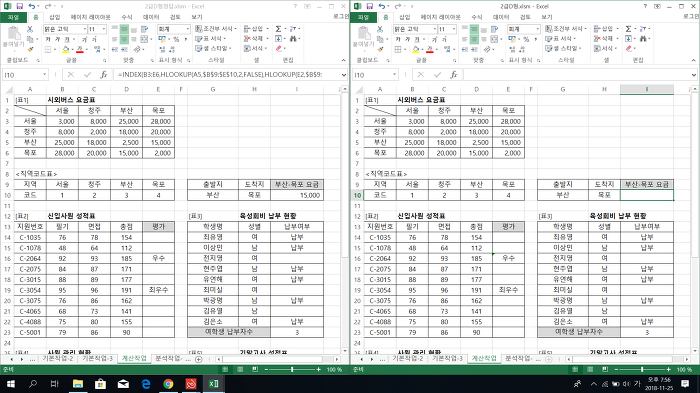The width and height of the screenshot is (700, 393).
Task: Paste via 붙여넣기 in right 2급D형 window
Action: [x=363, y=37]
